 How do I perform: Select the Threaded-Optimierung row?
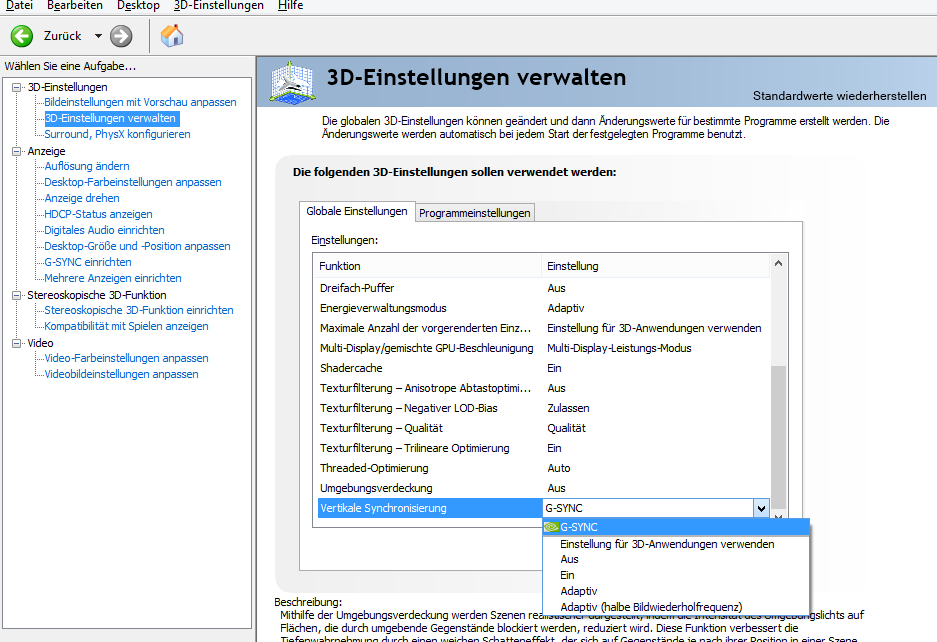click(x=543, y=469)
